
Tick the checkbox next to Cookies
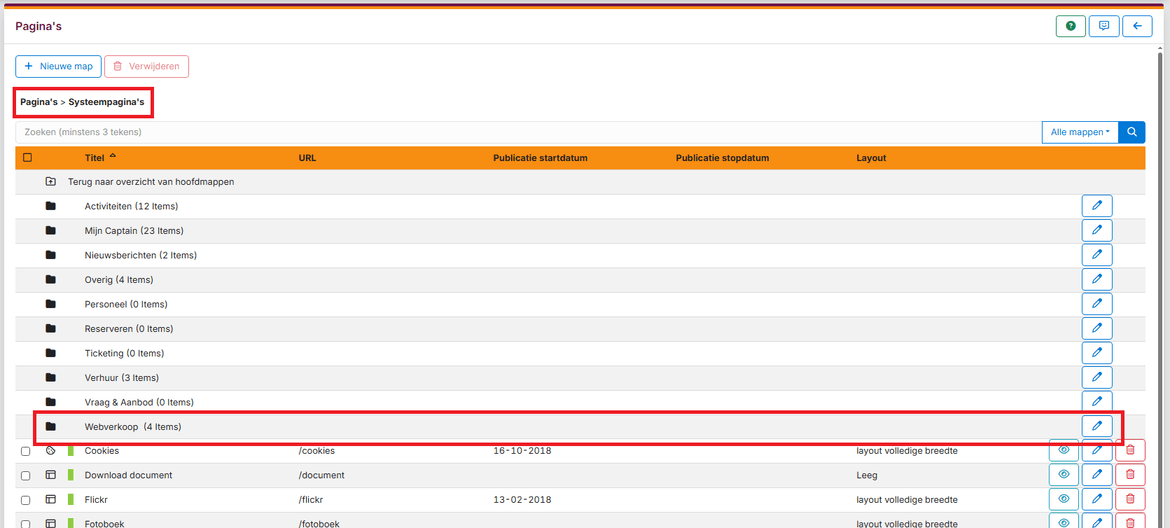pyautogui.click(x=26, y=451)
